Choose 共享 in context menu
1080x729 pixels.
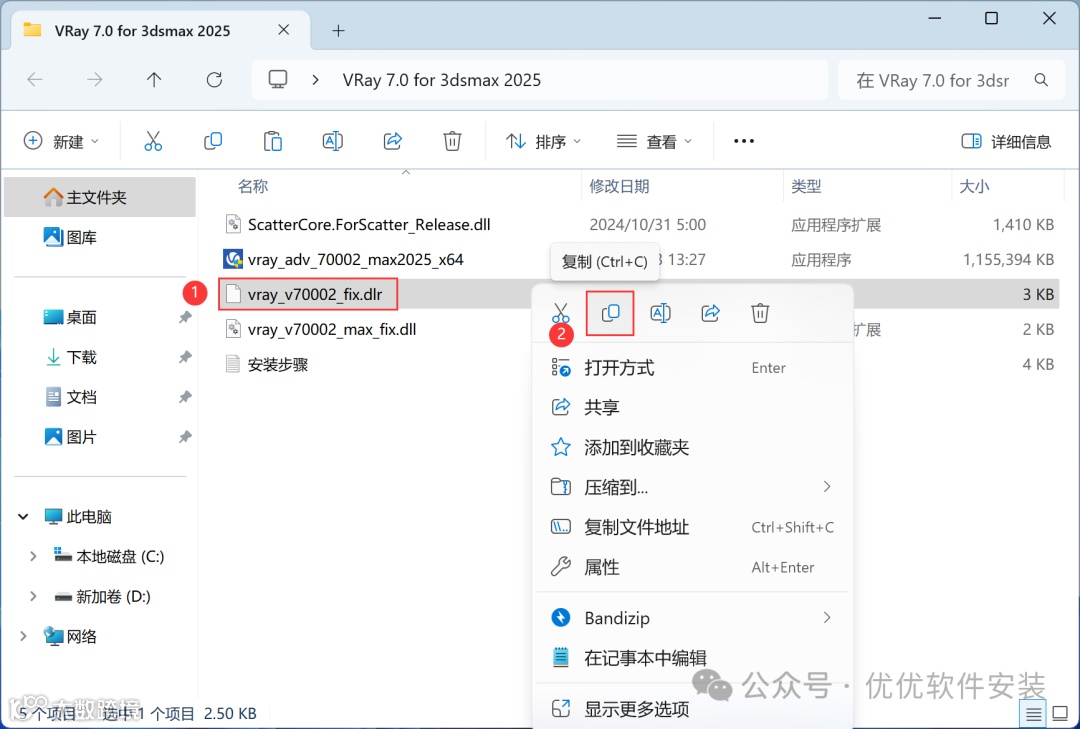(x=693, y=407)
